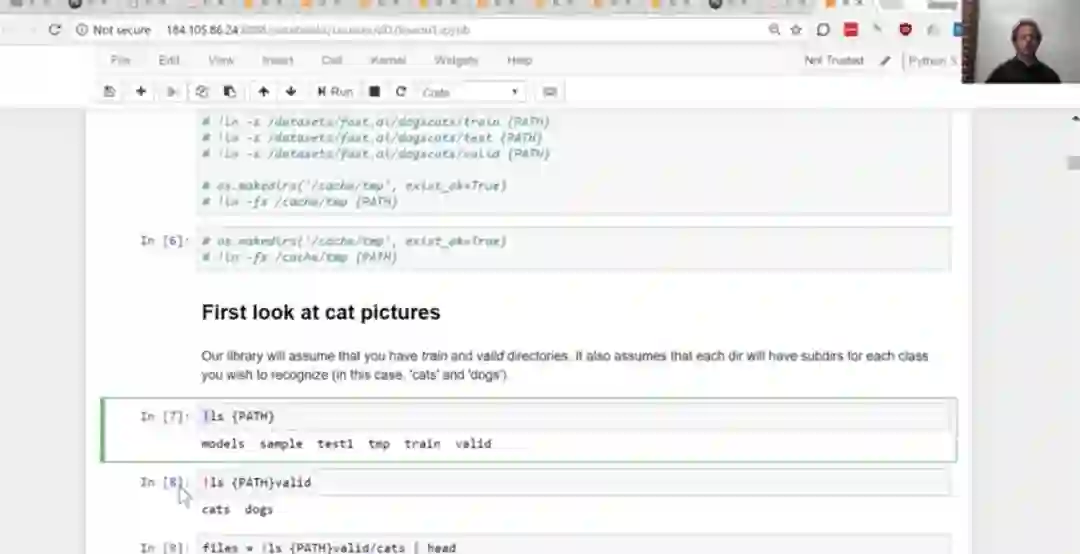Click the zoom magnifier icon in address bar
This screenshot has height=554, width=1080.
coord(774,30)
